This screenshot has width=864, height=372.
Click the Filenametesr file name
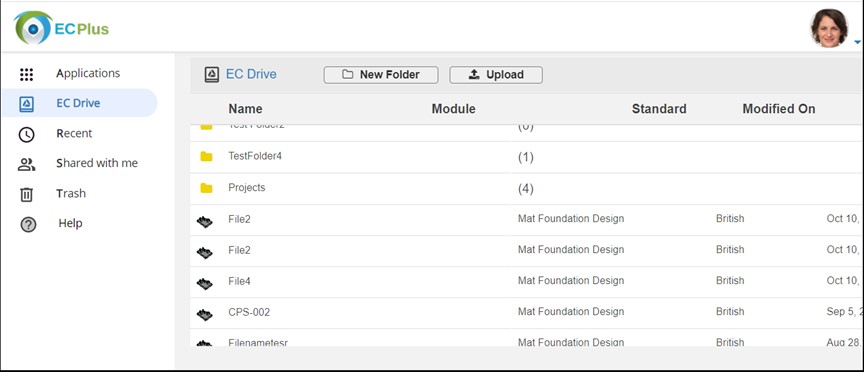(x=258, y=342)
